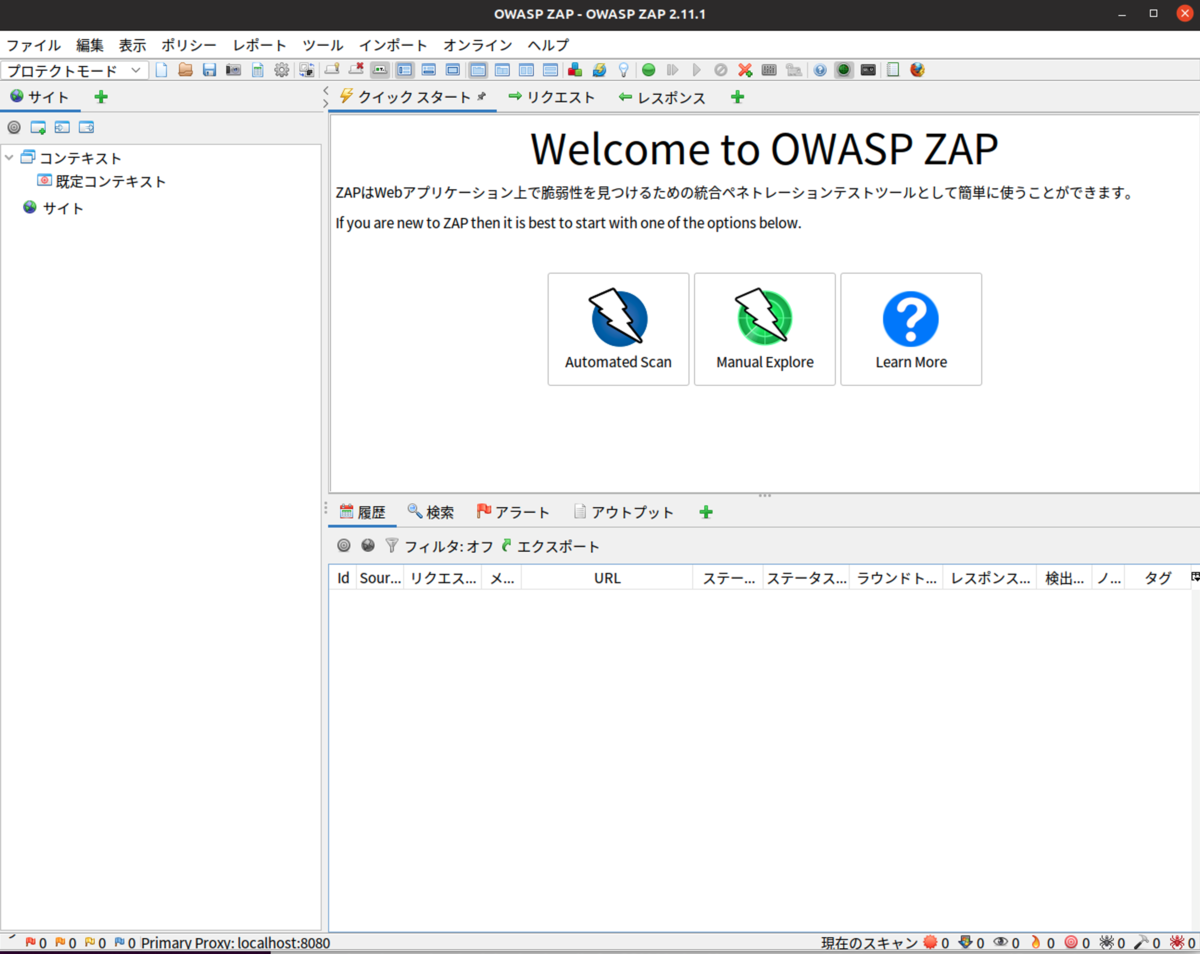Click the light bulb icon in toolbar
This screenshot has height=954, width=1200.
pyautogui.click(x=625, y=70)
